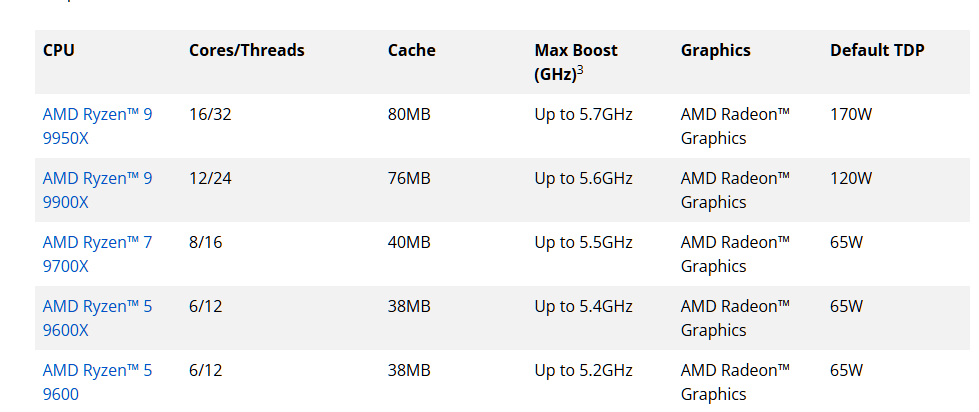Image resolution: width=979 pixels, height=412 pixels.
Task: Select the 80MB cache cell
Action: pyautogui.click(x=409, y=114)
